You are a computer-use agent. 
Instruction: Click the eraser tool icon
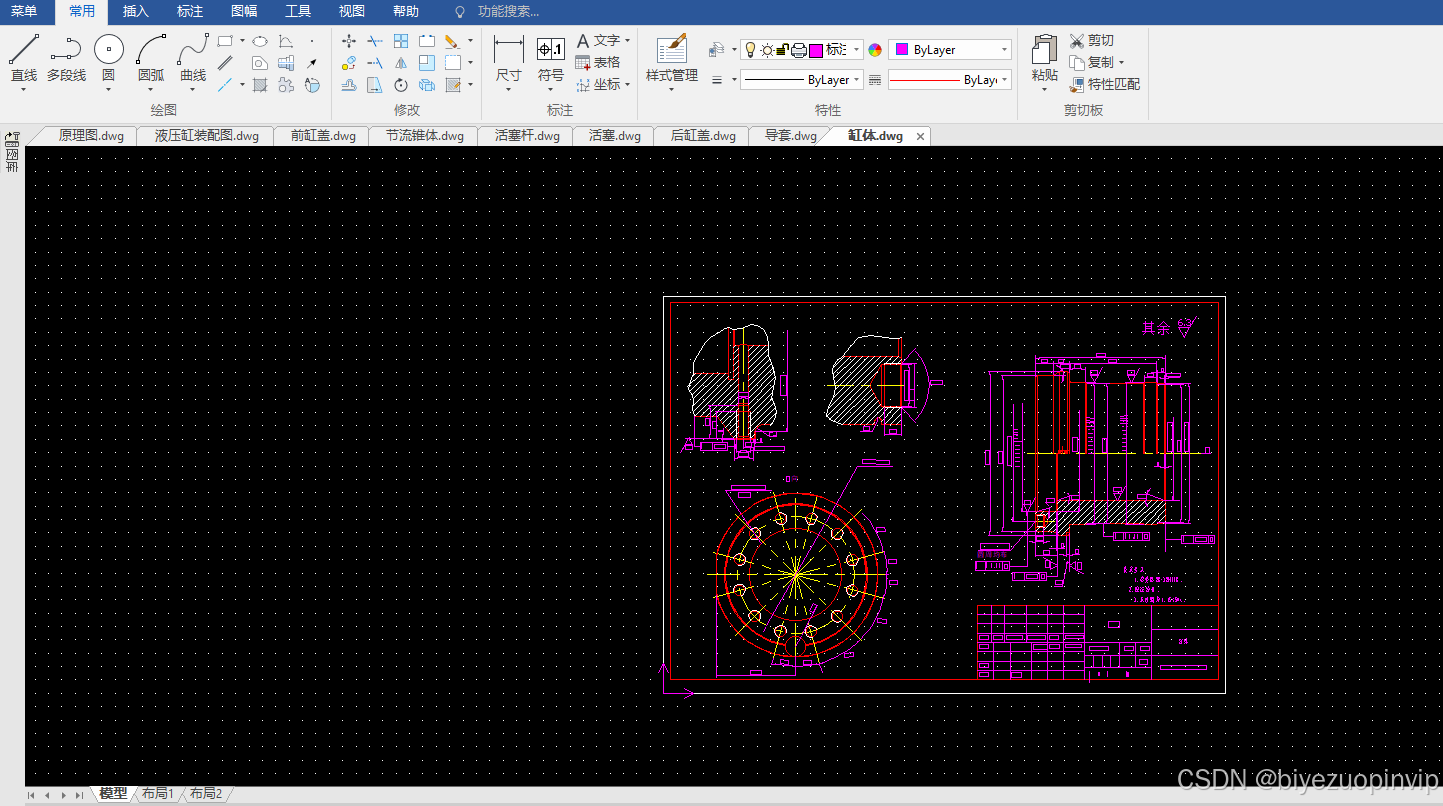point(452,41)
